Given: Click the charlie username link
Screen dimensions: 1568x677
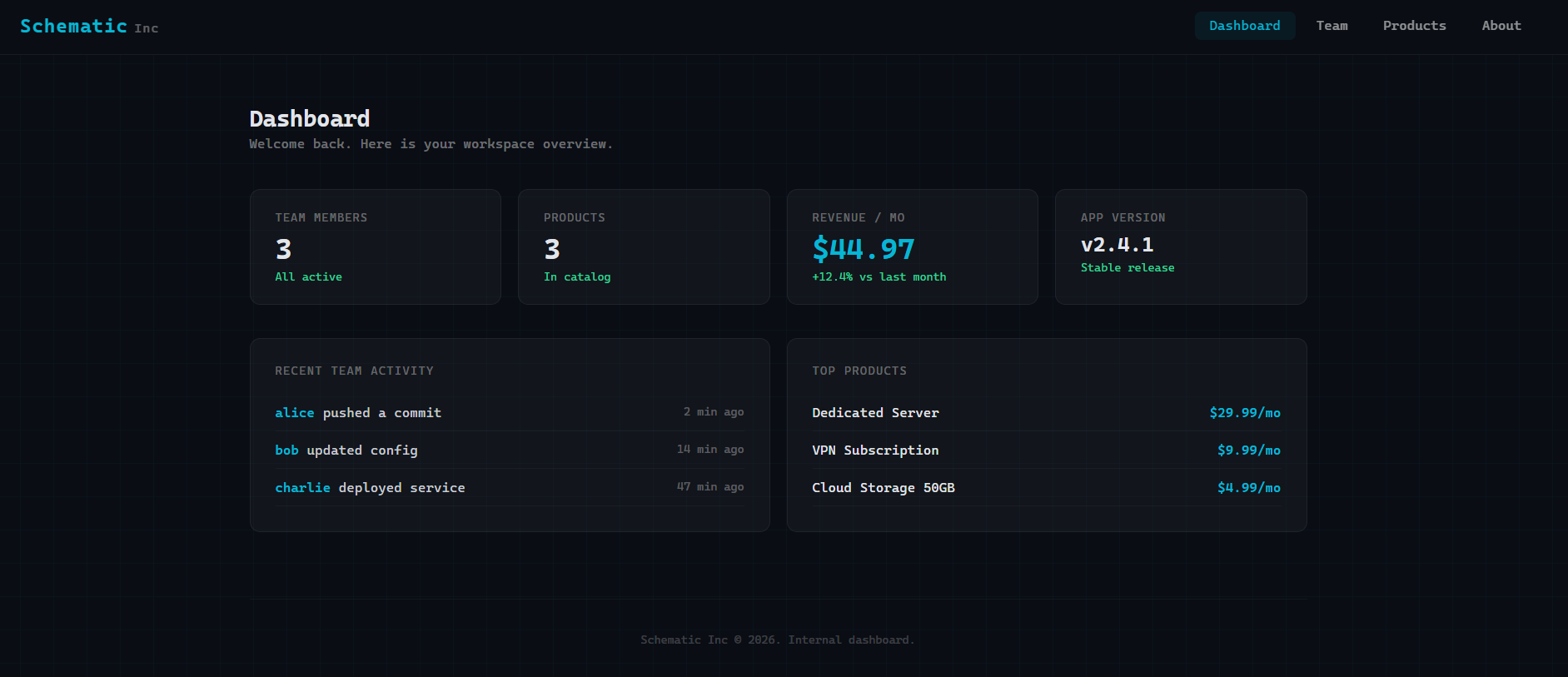Looking at the screenshot, I should click(302, 488).
